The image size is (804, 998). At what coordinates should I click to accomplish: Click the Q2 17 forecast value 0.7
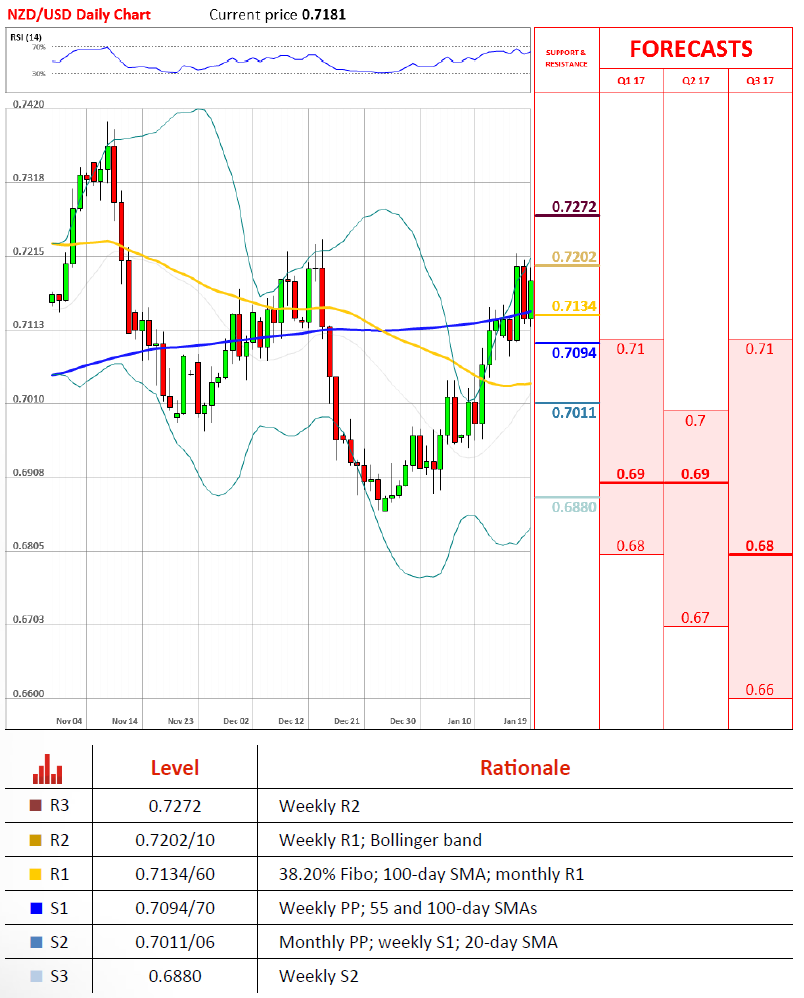(695, 421)
